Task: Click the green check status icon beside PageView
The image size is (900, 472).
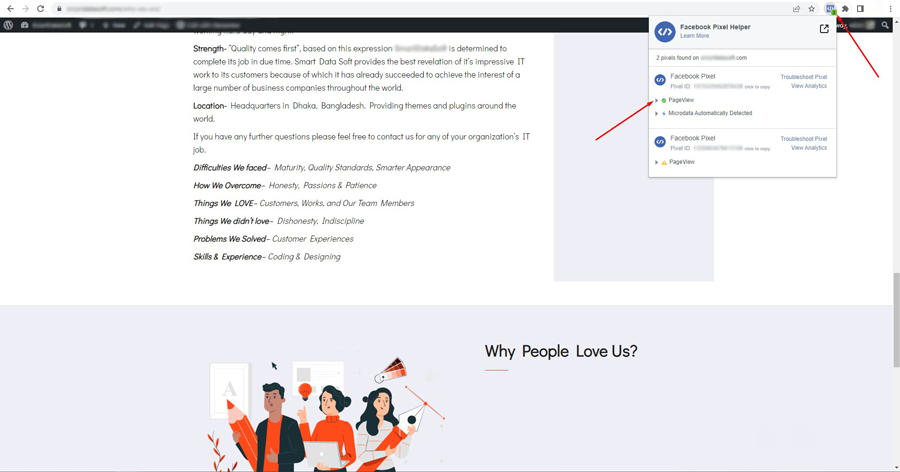Action: [x=664, y=100]
